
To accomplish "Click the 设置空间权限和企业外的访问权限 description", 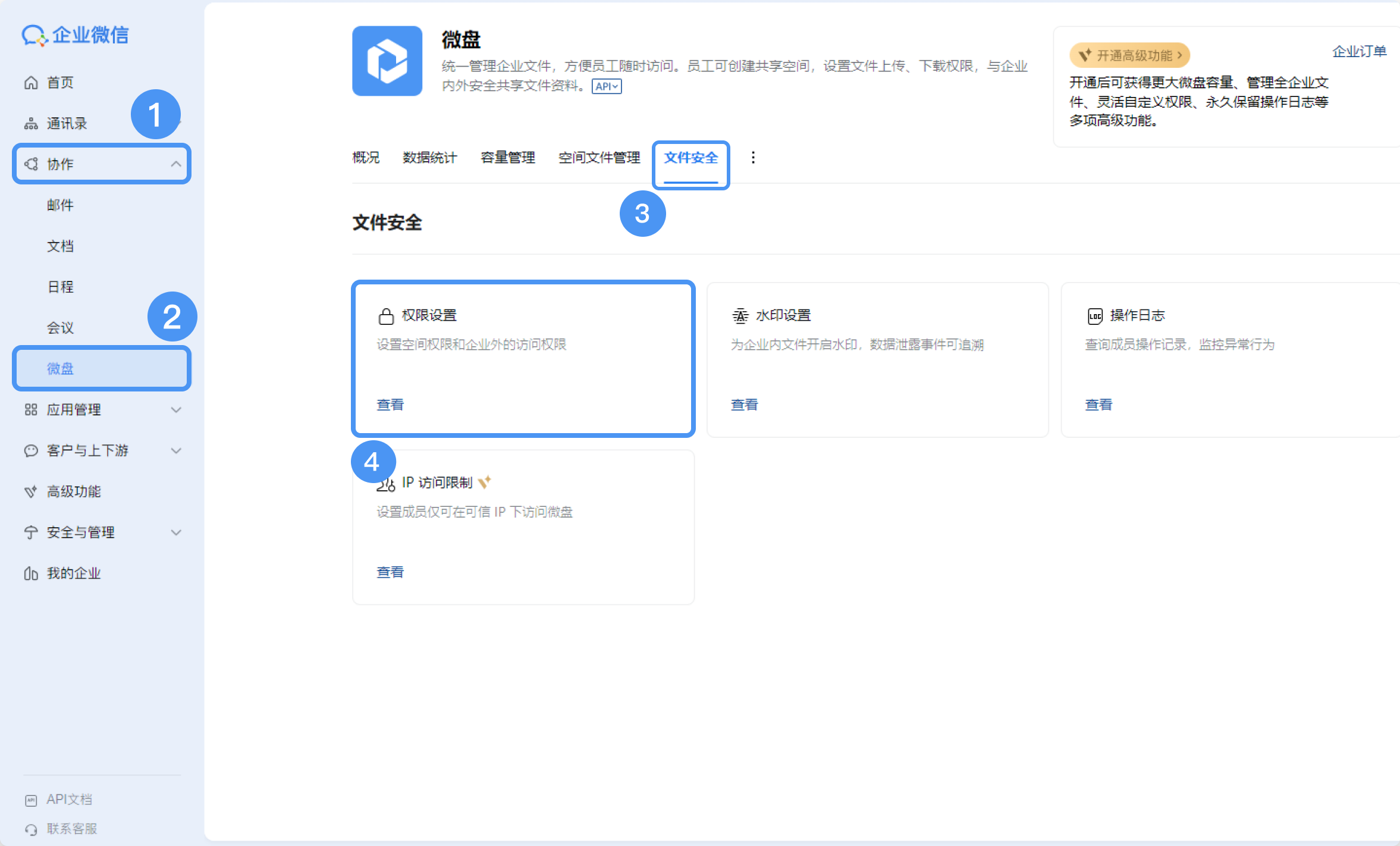I will 472,344.
